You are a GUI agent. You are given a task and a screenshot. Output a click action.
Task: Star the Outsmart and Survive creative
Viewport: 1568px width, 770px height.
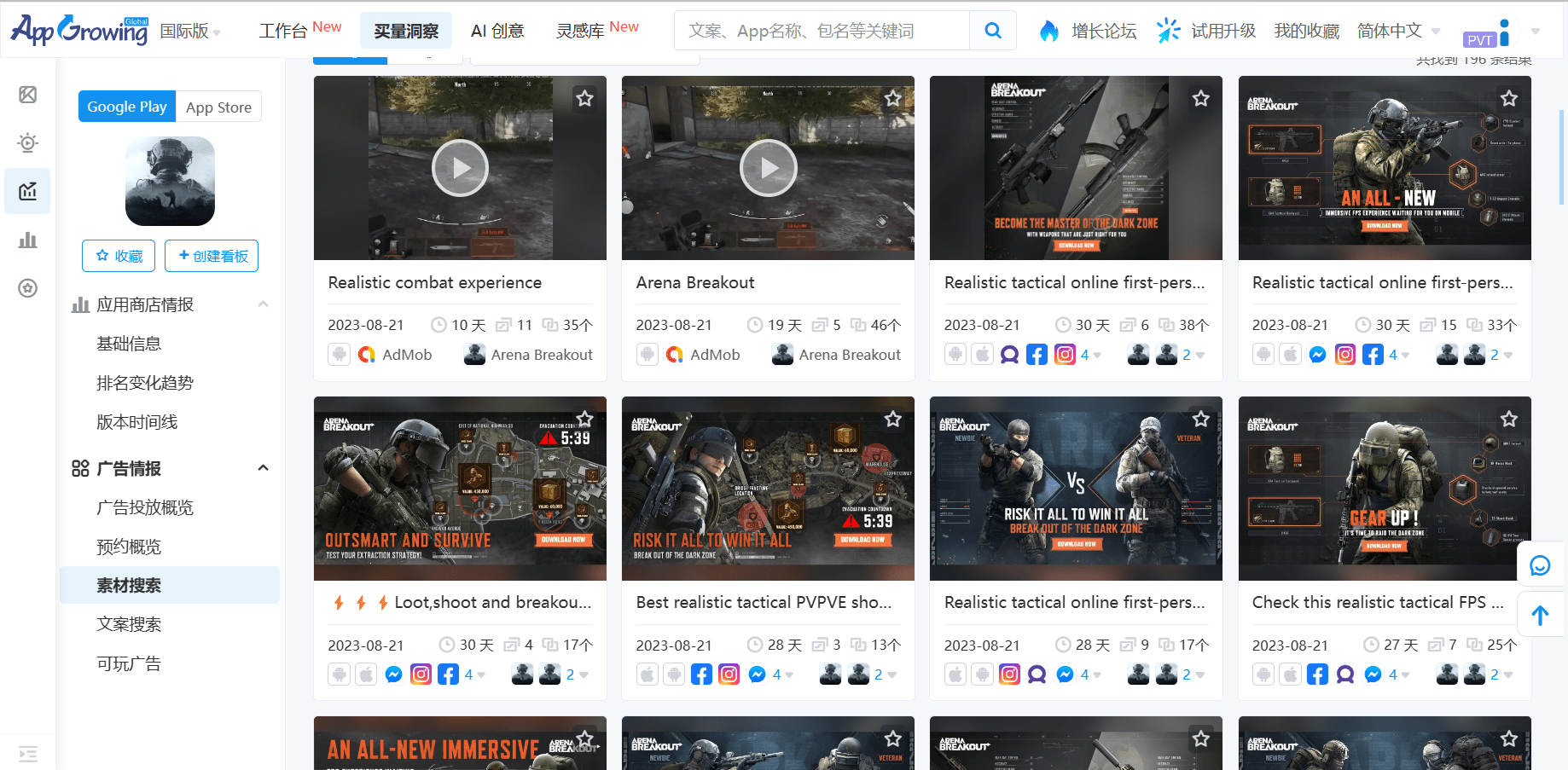pos(584,419)
